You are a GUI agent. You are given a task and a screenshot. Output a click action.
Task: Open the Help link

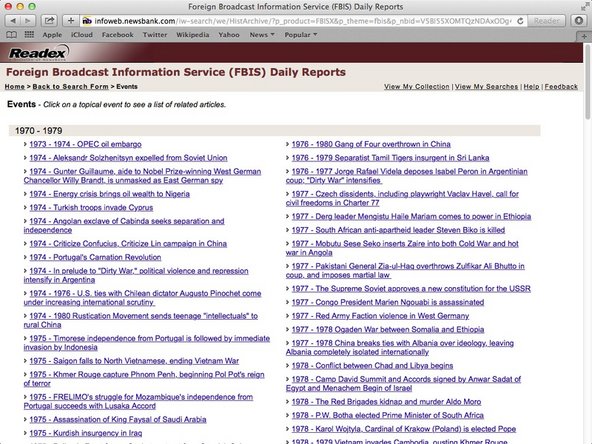click(x=531, y=86)
